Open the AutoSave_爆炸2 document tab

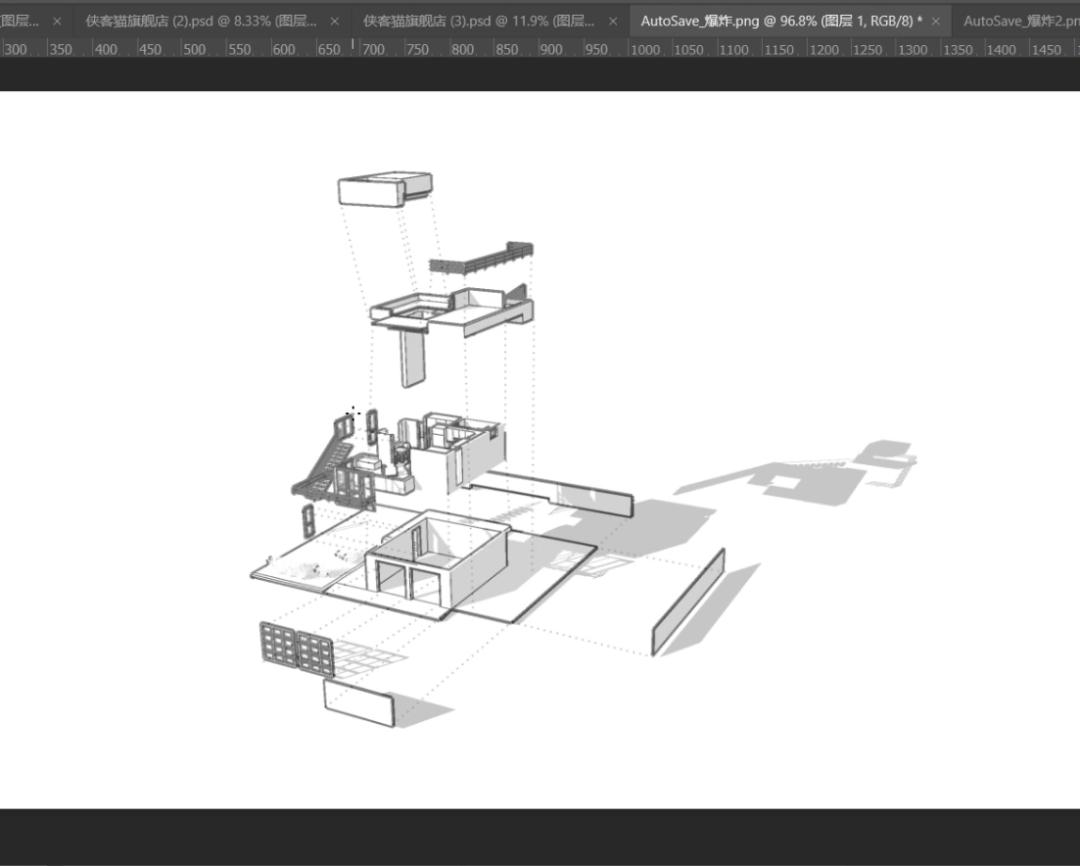(1020, 21)
